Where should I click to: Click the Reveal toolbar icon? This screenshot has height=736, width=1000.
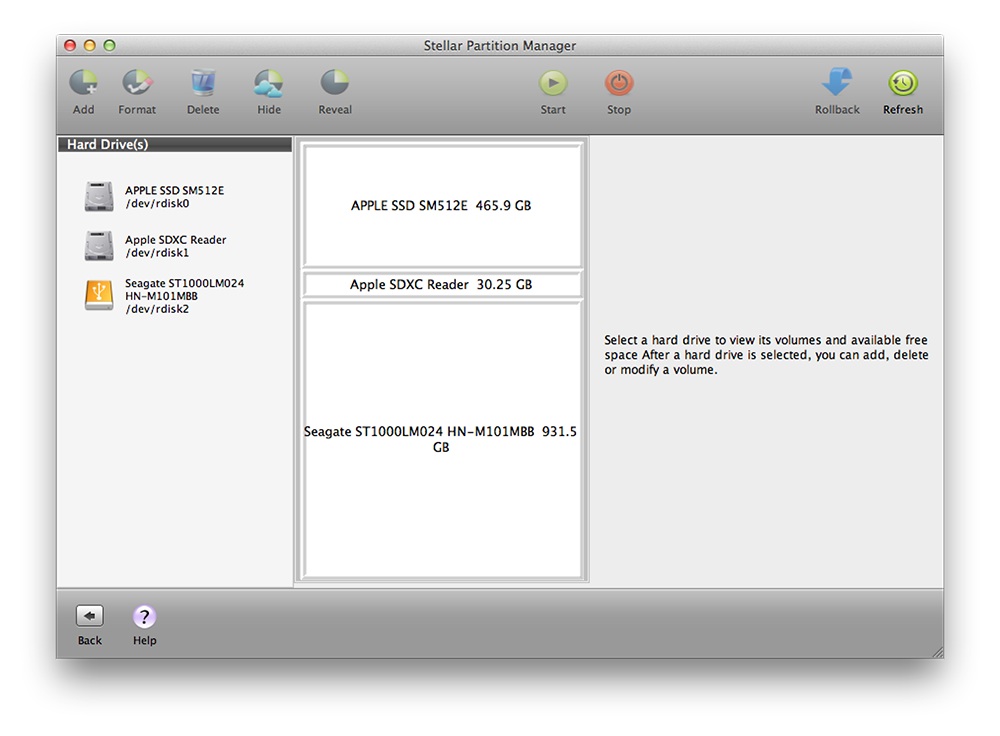coord(335,83)
